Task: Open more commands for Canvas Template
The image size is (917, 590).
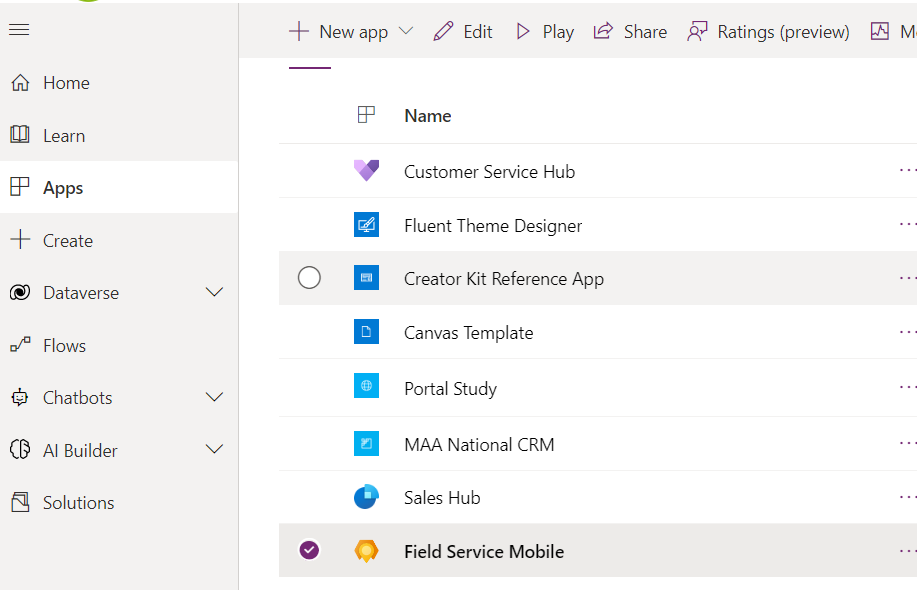Action: (x=908, y=332)
